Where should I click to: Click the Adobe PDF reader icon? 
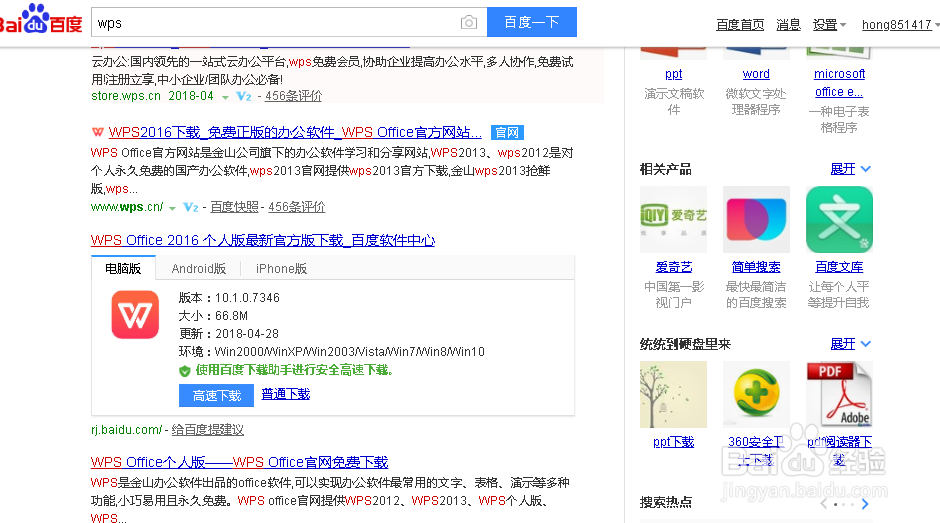click(839, 395)
